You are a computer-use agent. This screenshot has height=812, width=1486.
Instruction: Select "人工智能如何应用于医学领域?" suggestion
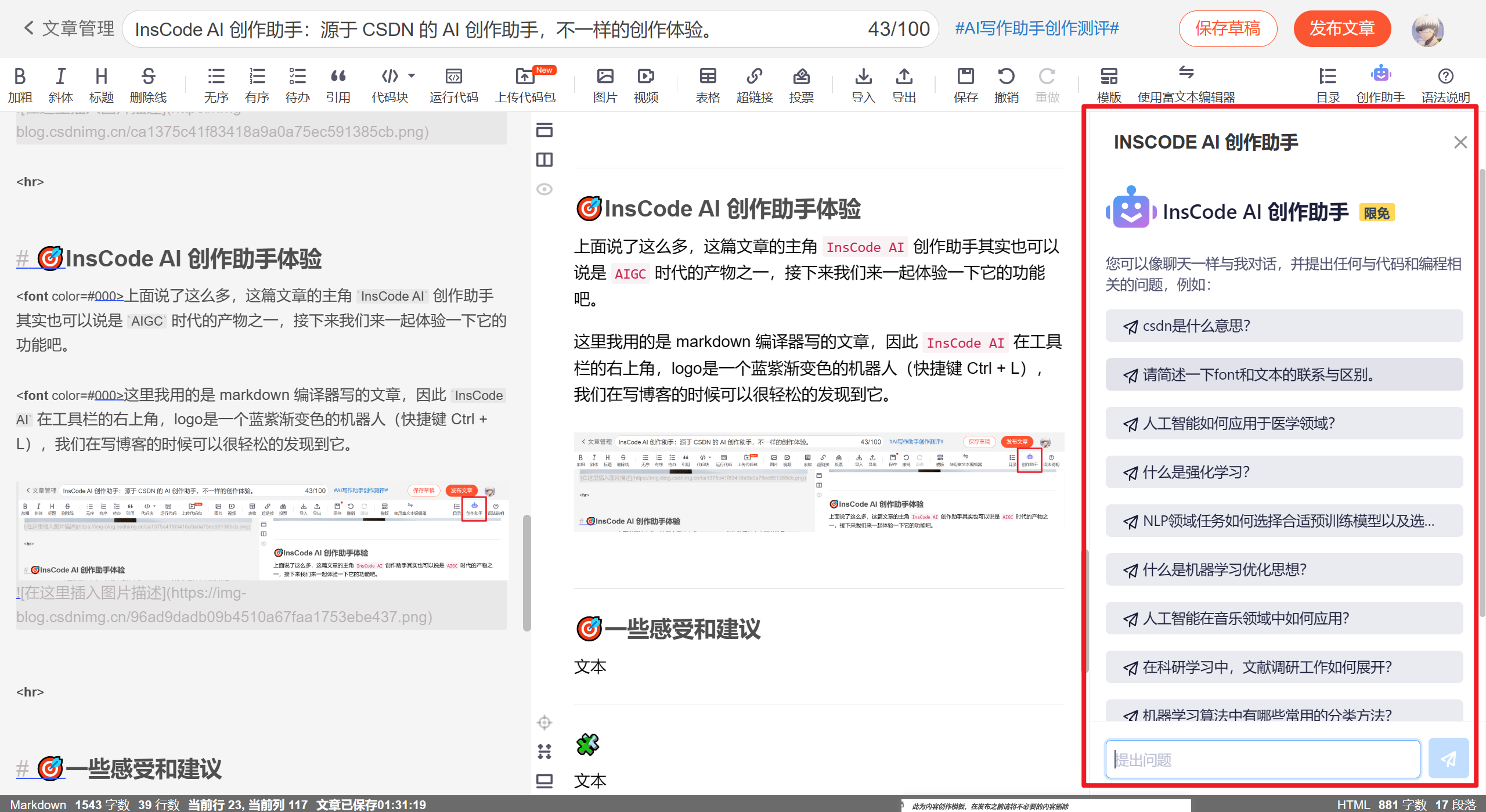[x=1284, y=423]
